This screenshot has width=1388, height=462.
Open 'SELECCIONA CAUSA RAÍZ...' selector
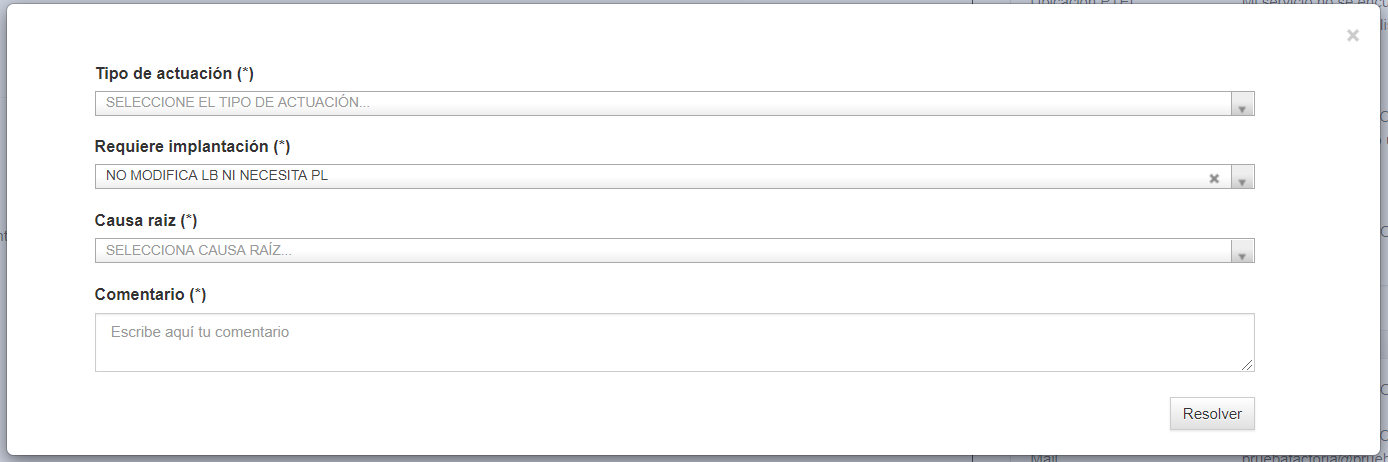point(674,251)
